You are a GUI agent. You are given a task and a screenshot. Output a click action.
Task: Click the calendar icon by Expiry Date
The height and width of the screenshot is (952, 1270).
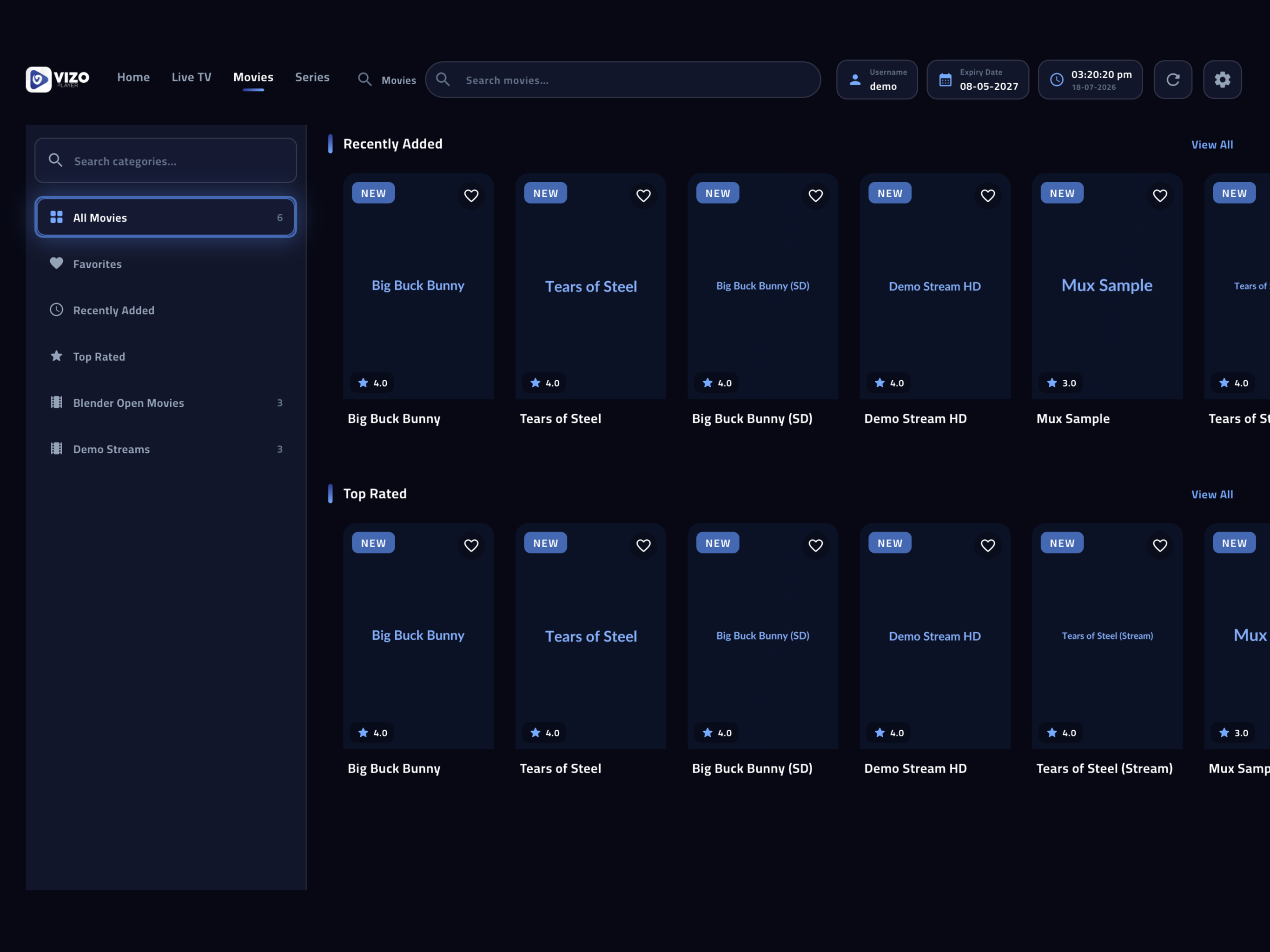pos(945,80)
